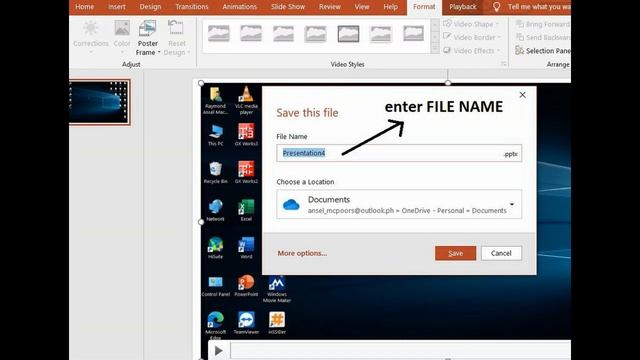Expand the Video Styles gallery arrow
The width and height of the screenshot is (640, 360).
click(x=435, y=49)
